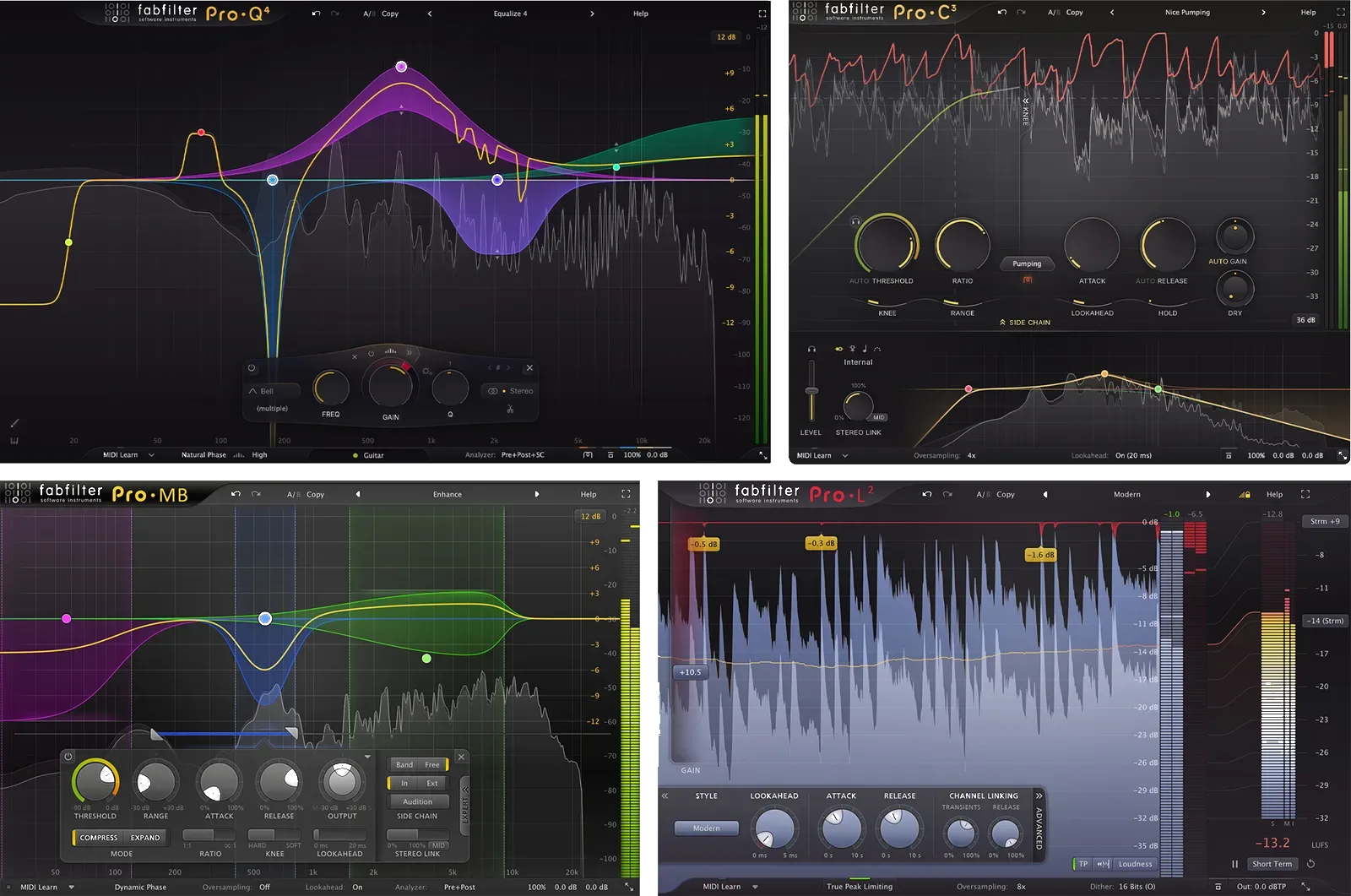1351x896 pixels.
Task: Click Copy in the Pro-Q 4 header
Action: pyautogui.click(x=390, y=14)
